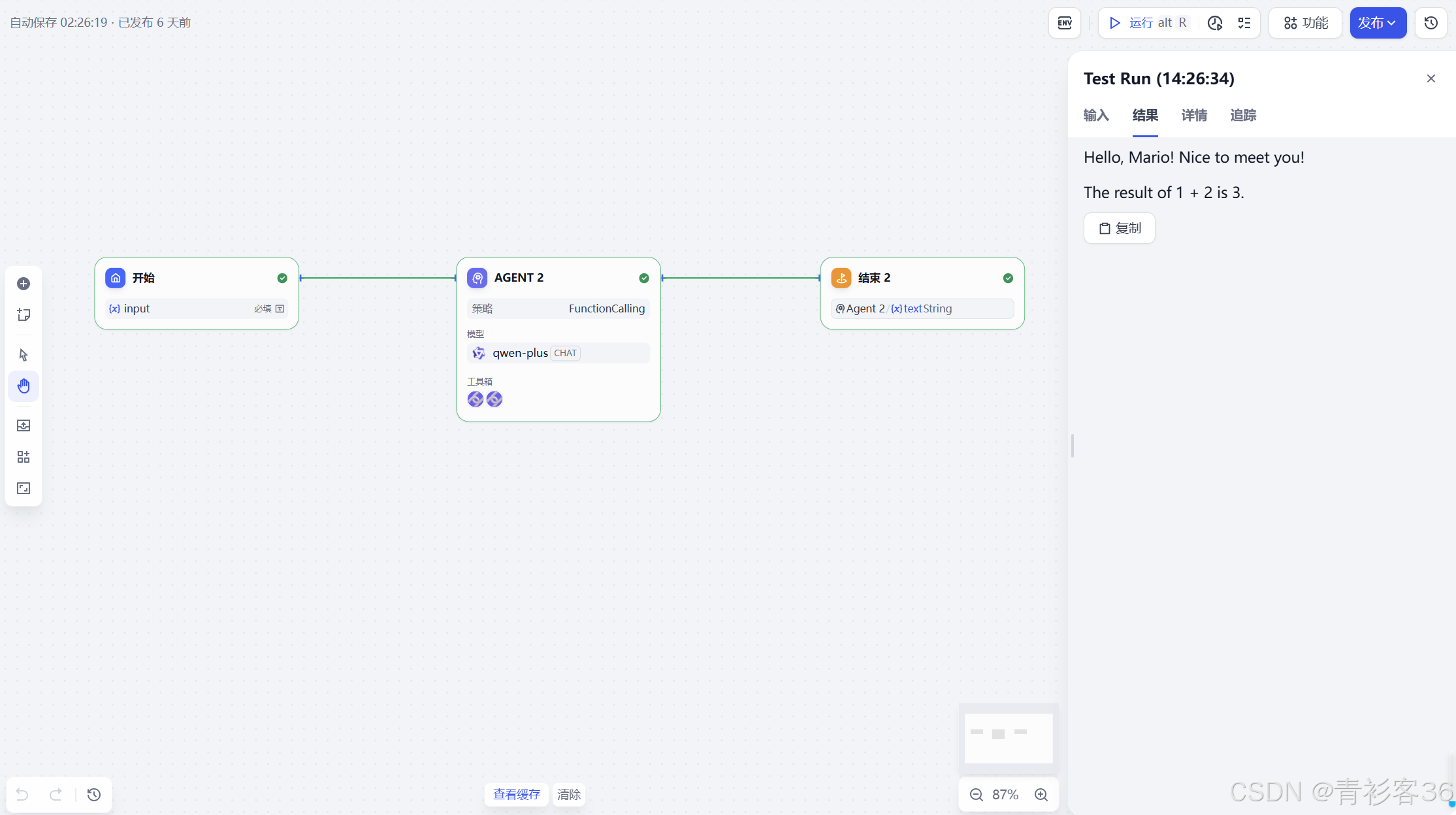
Task: Click 查看缓存 view cache link
Action: [517, 794]
